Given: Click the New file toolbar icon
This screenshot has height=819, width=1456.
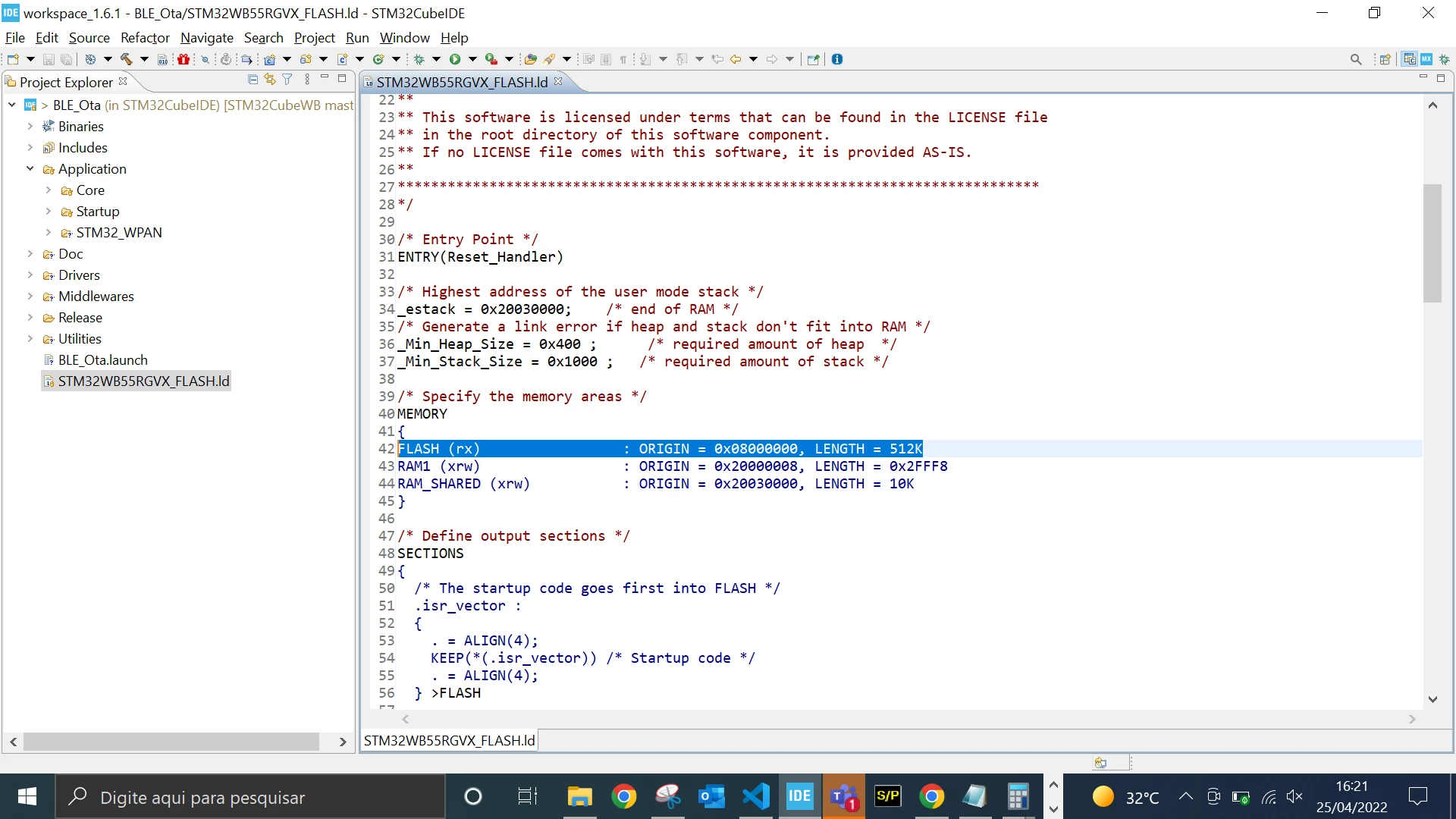Looking at the screenshot, I should pyautogui.click(x=13, y=59).
